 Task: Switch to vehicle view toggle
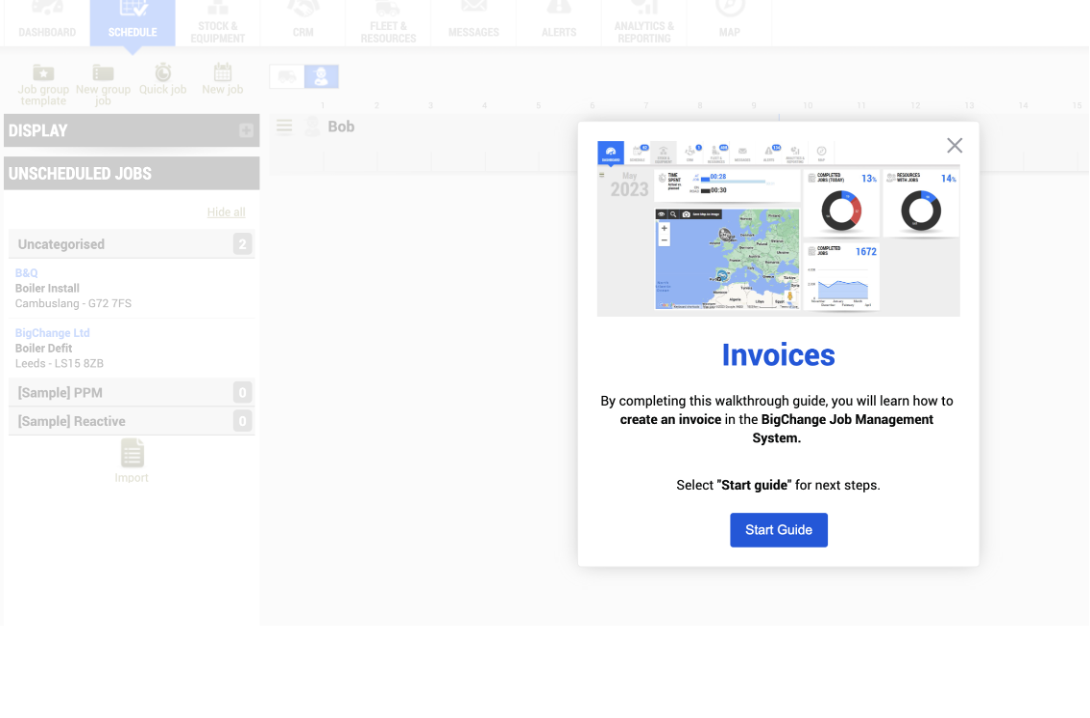(x=287, y=76)
